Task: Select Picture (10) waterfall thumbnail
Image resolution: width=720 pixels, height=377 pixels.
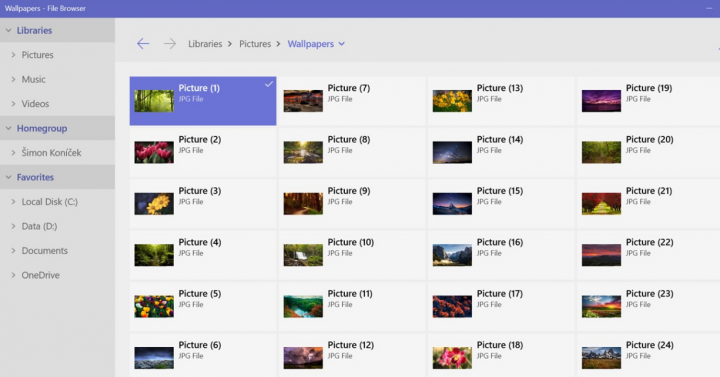Action: [x=303, y=255]
